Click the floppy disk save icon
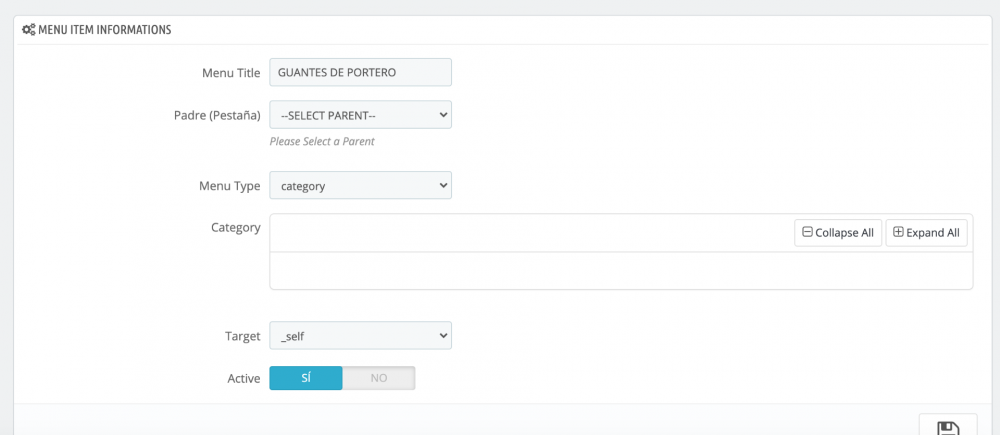Viewport: 1000px width, 435px height. coord(947,428)
